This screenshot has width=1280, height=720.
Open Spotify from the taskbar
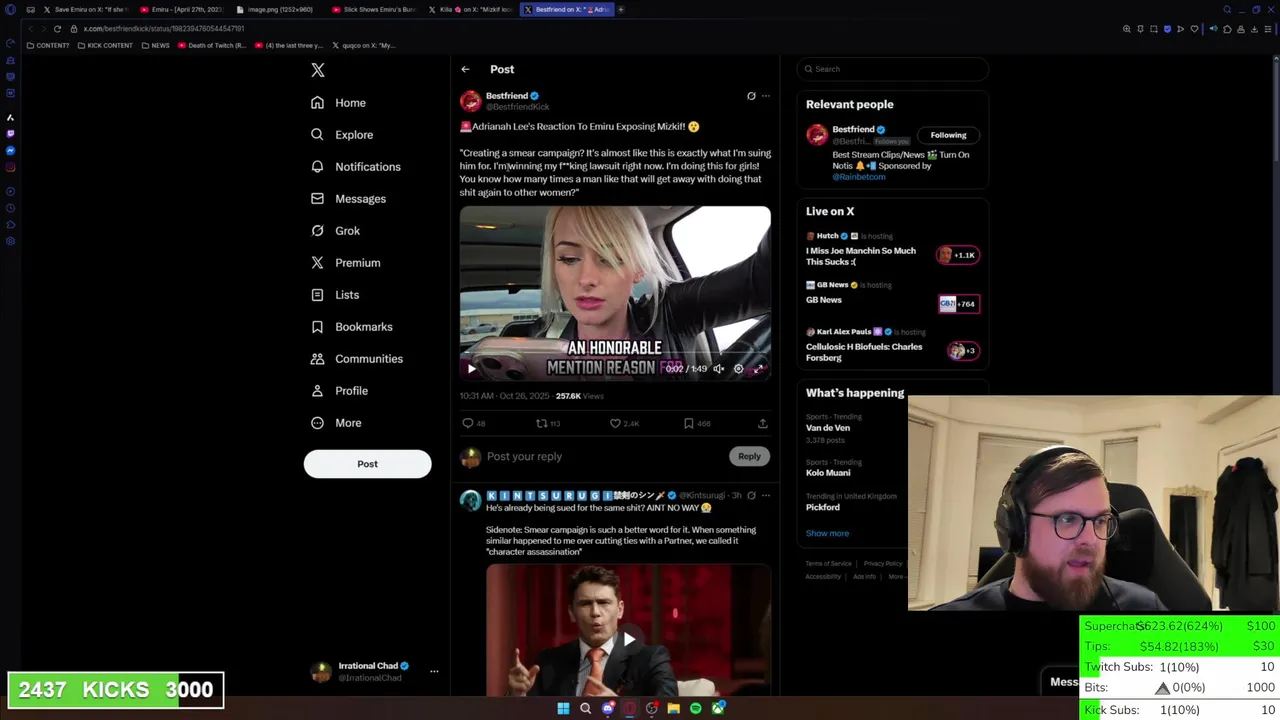pos(696,709)
